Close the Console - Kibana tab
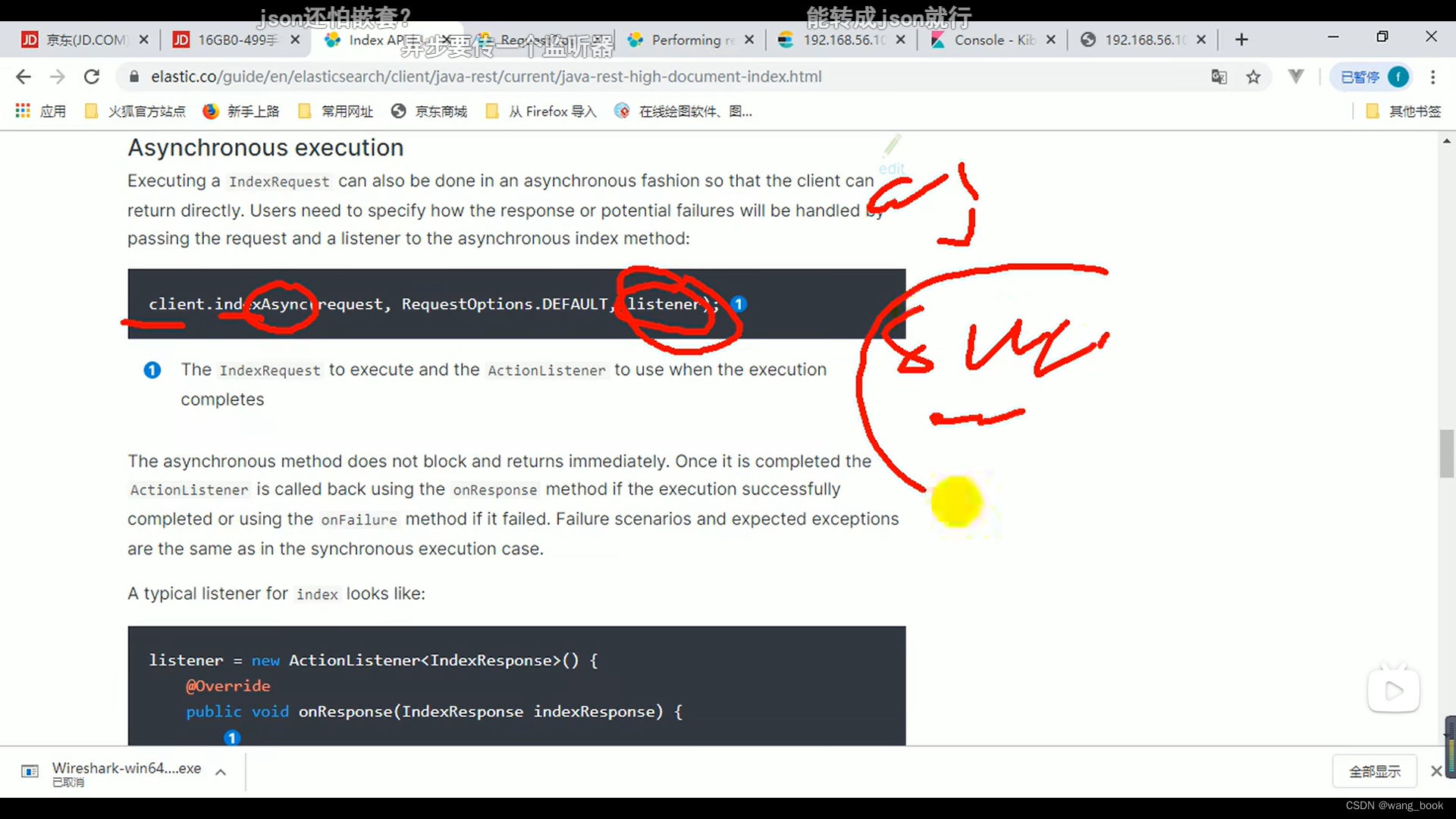1456x819 pixels. click(1051, 39)
